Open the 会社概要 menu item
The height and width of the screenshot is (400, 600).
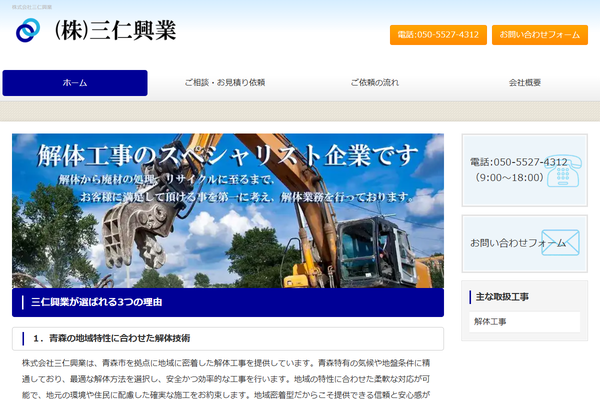[x=525, y=83]
